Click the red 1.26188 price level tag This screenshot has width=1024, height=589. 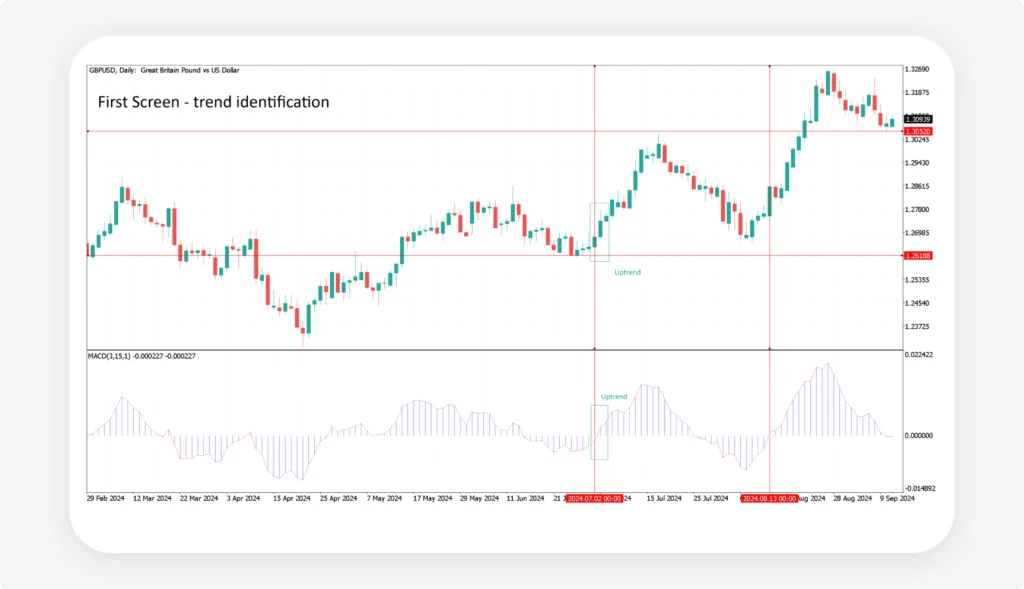click(x=918, y=256)
